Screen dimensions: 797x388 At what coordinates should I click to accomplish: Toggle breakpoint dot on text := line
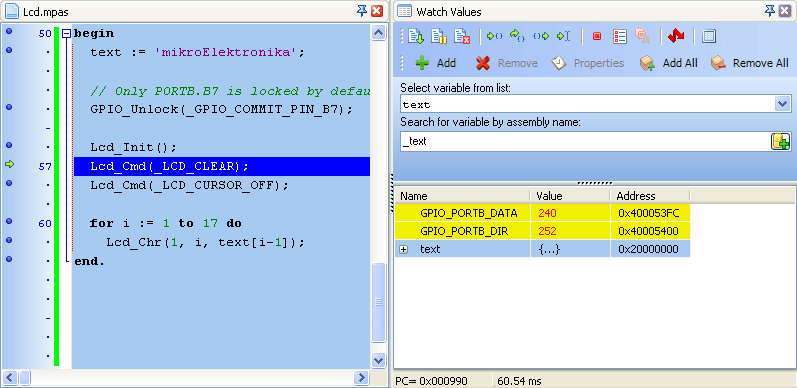pos(9,50)
